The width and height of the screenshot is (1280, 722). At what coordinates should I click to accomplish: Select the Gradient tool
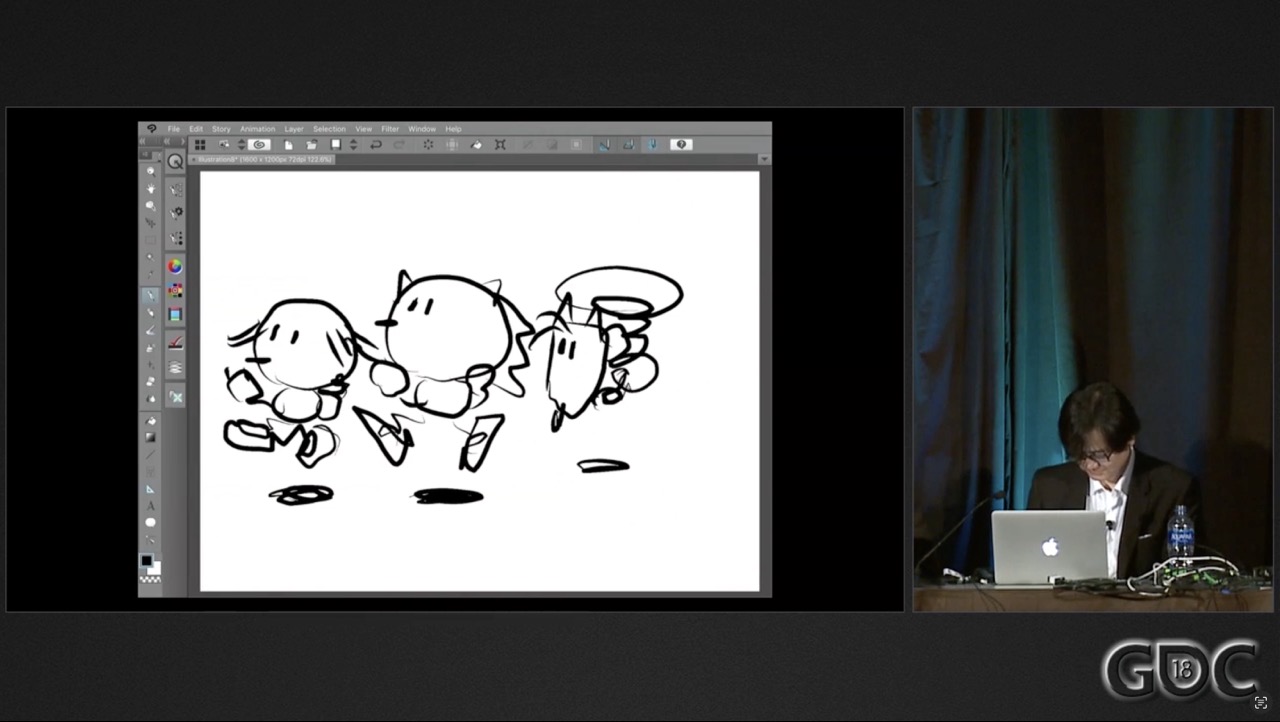(x=150, y=437)
